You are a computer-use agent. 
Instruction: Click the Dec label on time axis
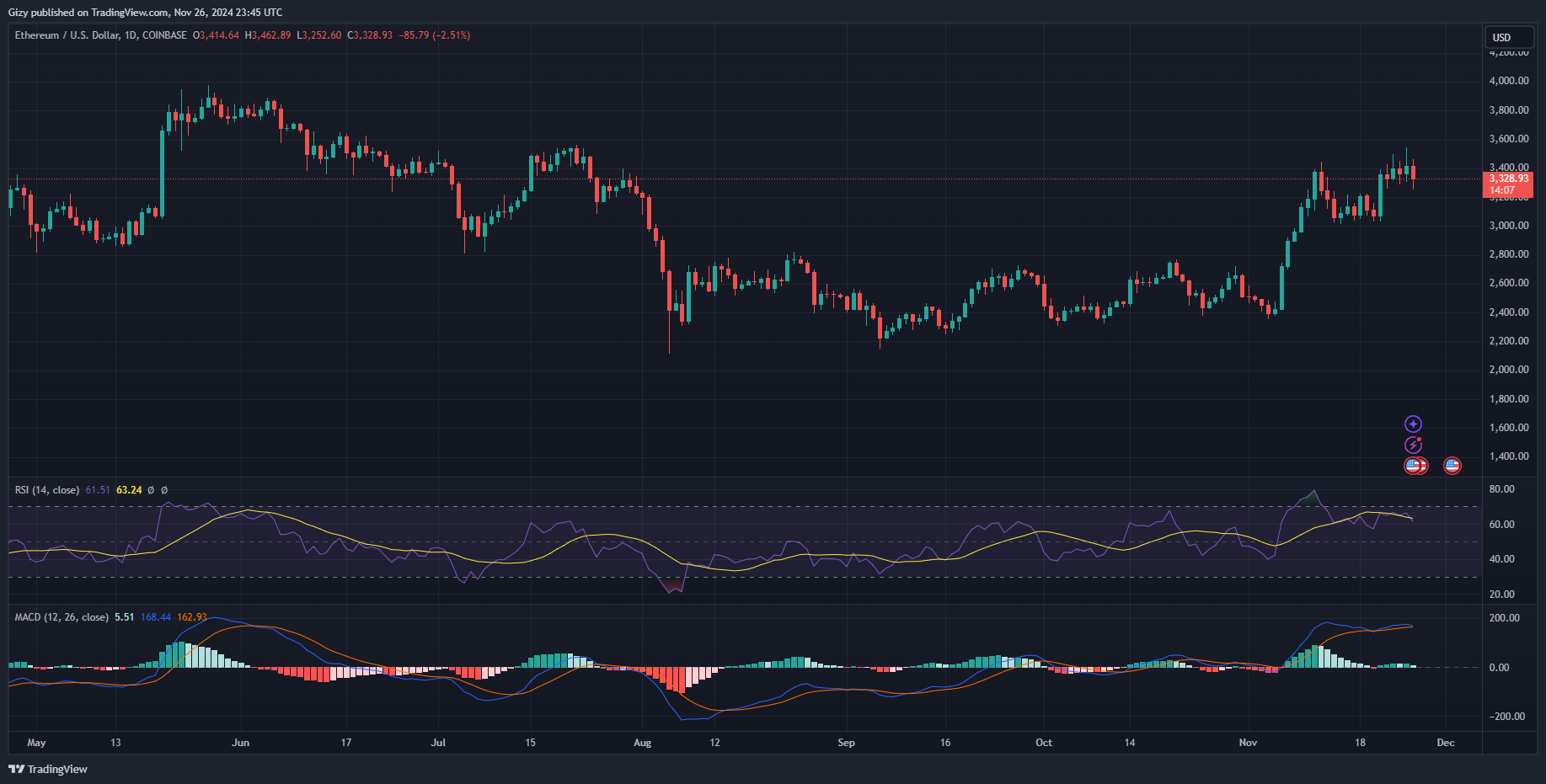click(1446, 743)
